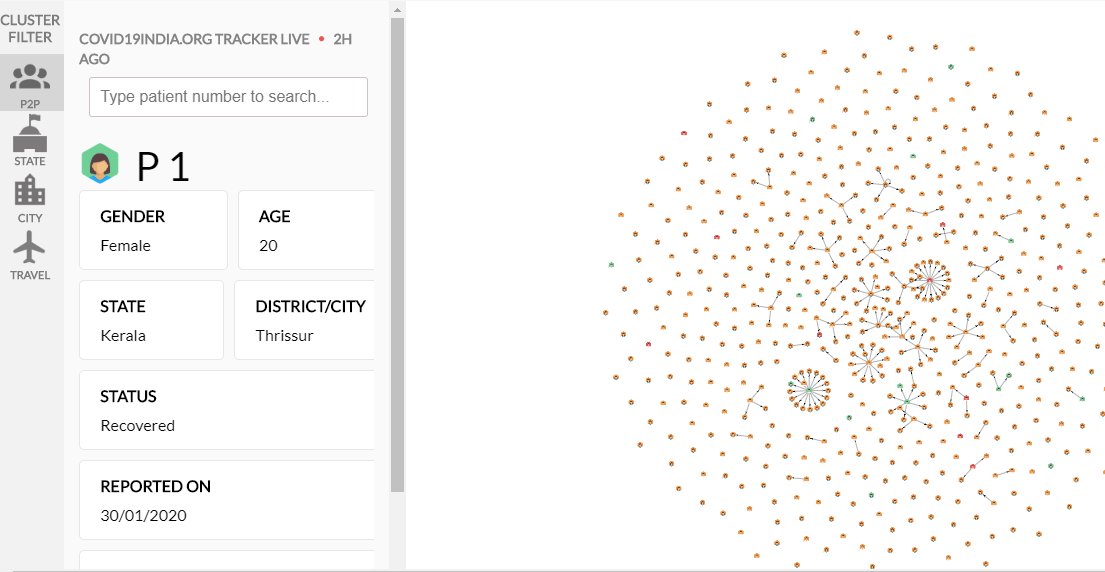Focus the patient number search field

point(228,97)
